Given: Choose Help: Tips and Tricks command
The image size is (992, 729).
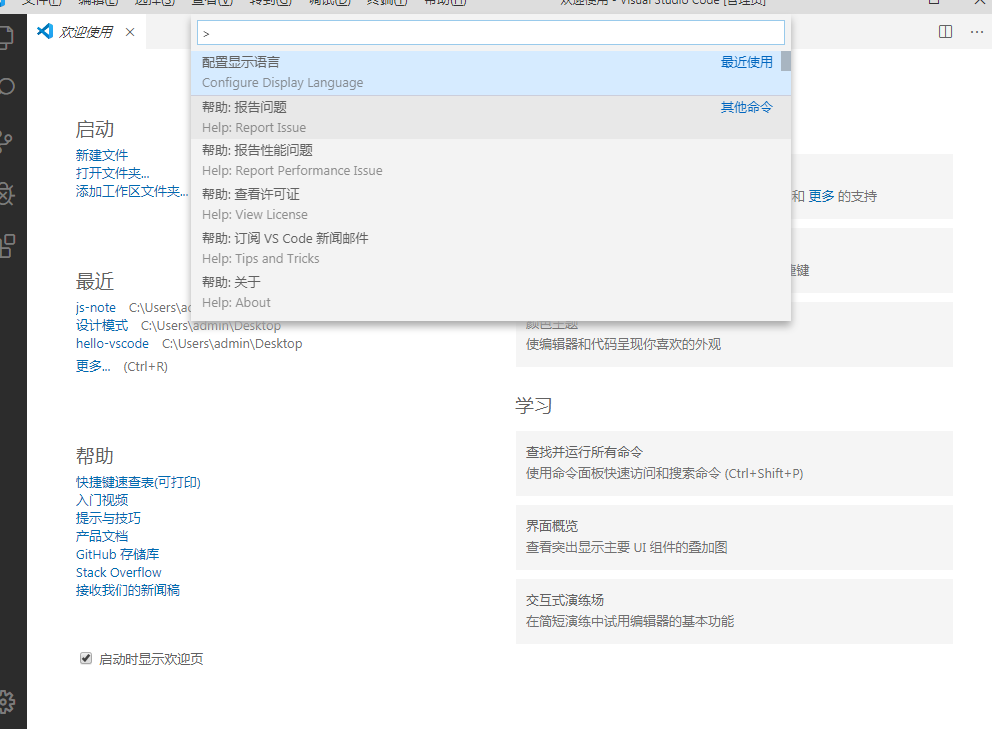Looking at the screenshot, I should click(491, 248).
